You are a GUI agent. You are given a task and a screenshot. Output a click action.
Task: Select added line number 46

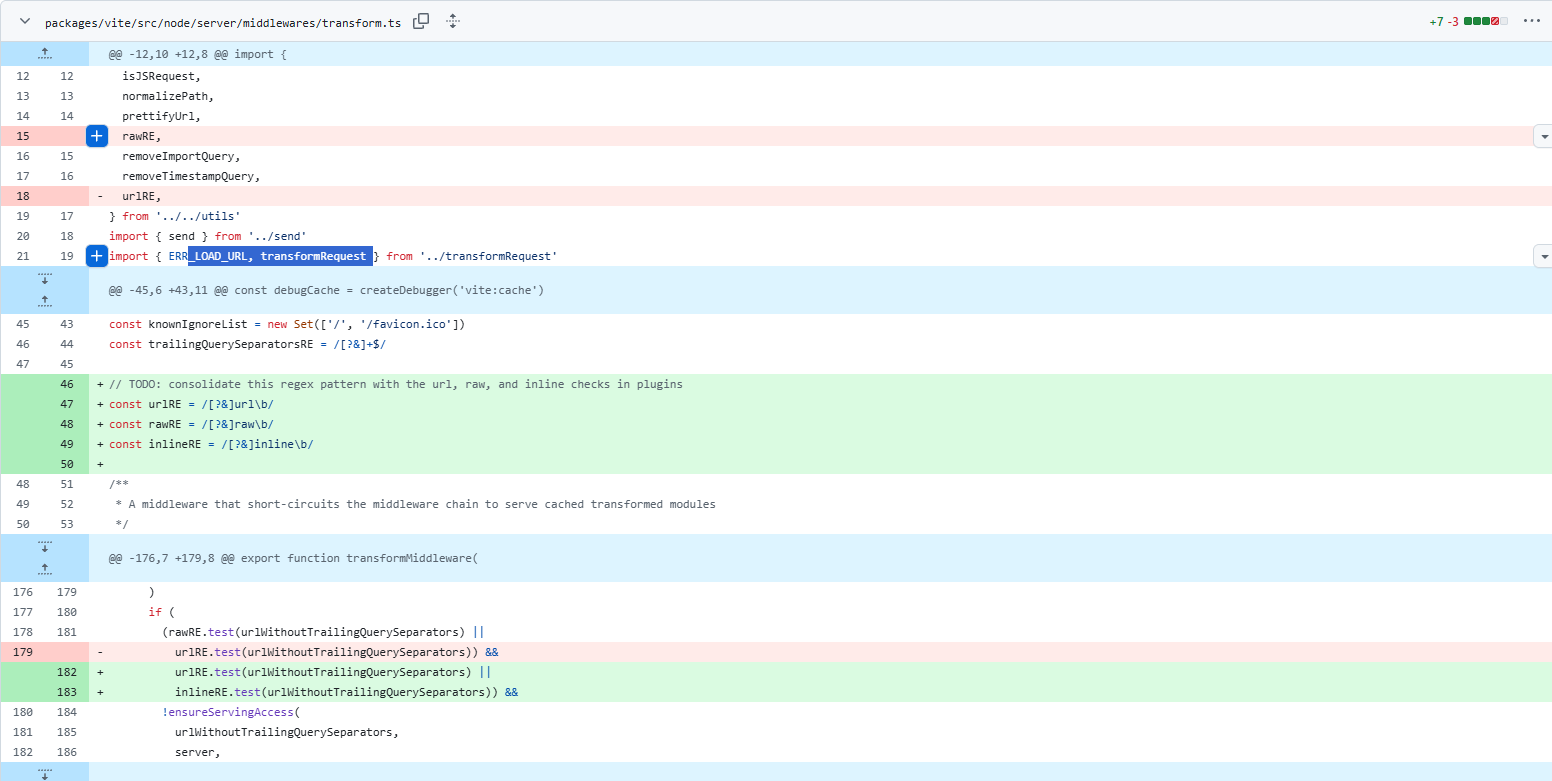[67, 384]
